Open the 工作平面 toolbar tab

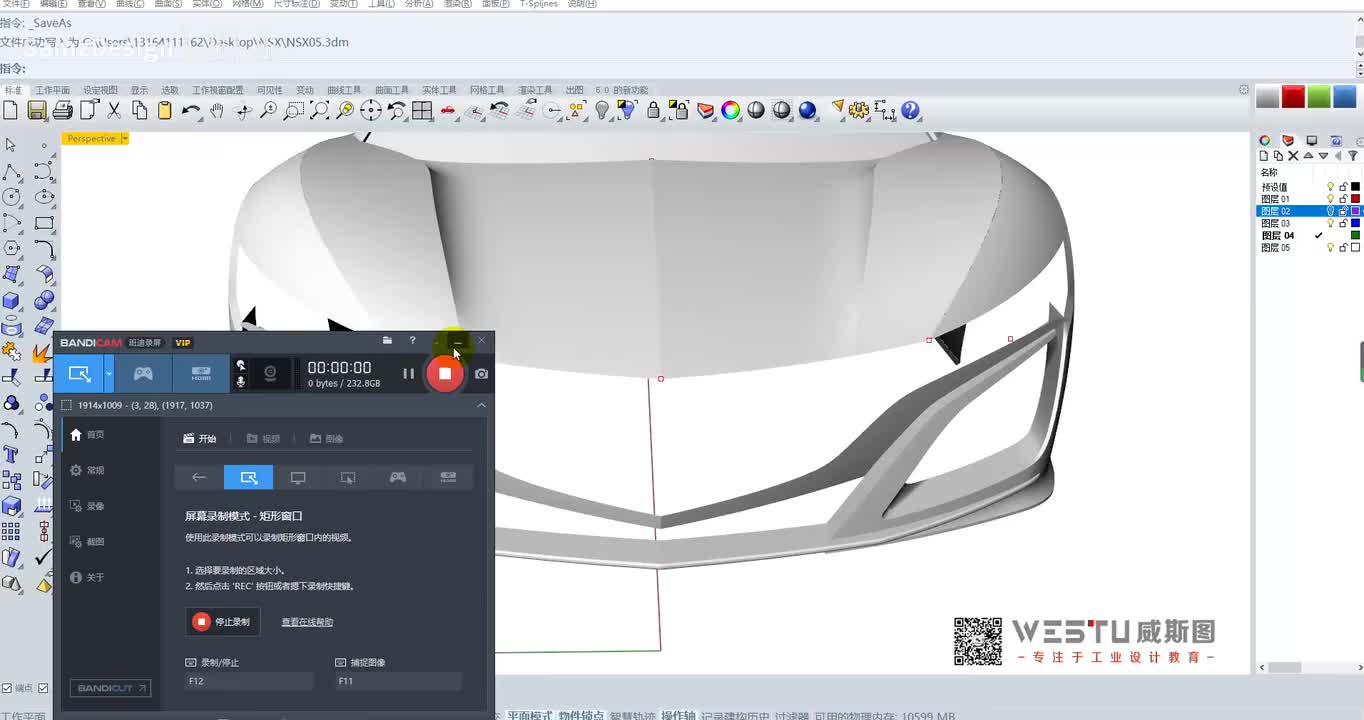[53, 90]
